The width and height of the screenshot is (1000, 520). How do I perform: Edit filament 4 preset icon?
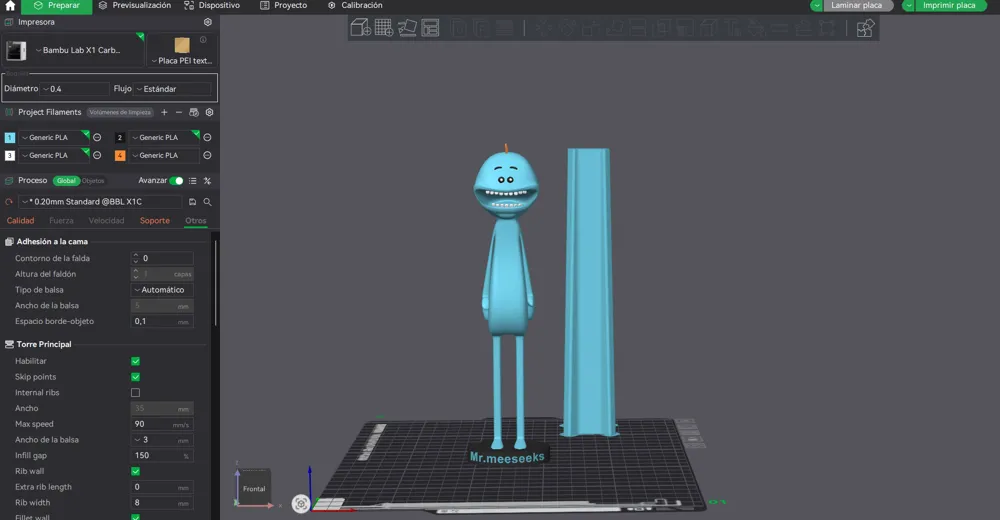tap(207, 155)
